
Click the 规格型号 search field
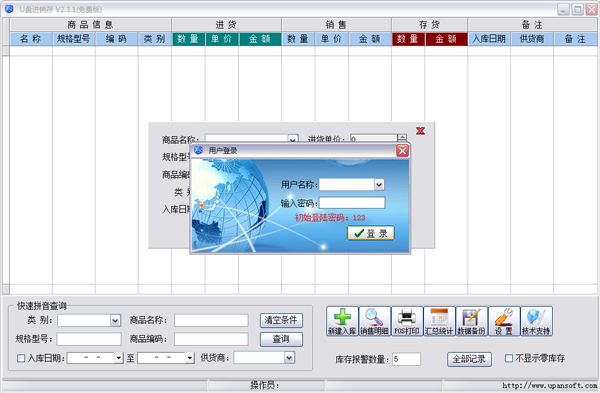(x=89, y=339)
